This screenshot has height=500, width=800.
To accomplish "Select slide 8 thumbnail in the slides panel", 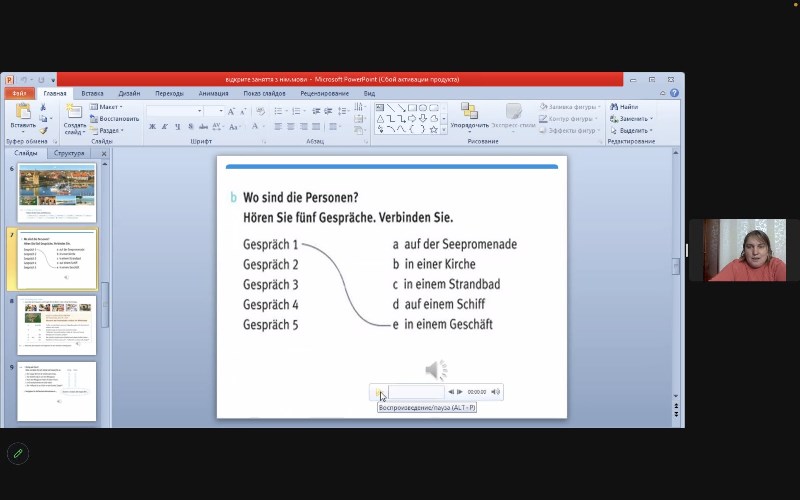I will (x=57, y=325).
